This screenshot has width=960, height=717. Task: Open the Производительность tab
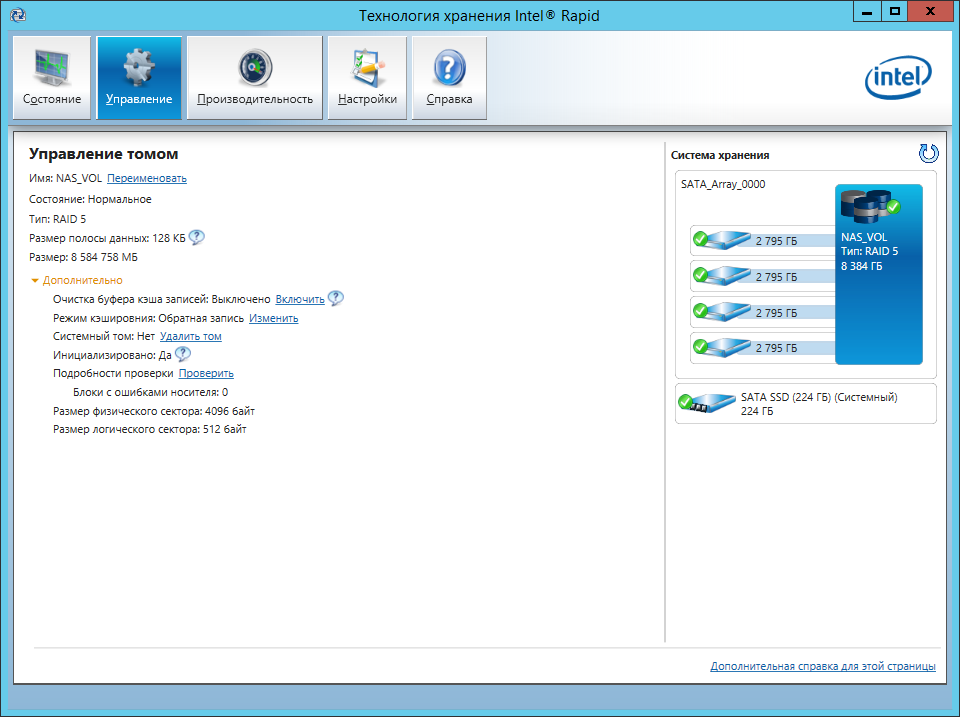tap(255, 77)
